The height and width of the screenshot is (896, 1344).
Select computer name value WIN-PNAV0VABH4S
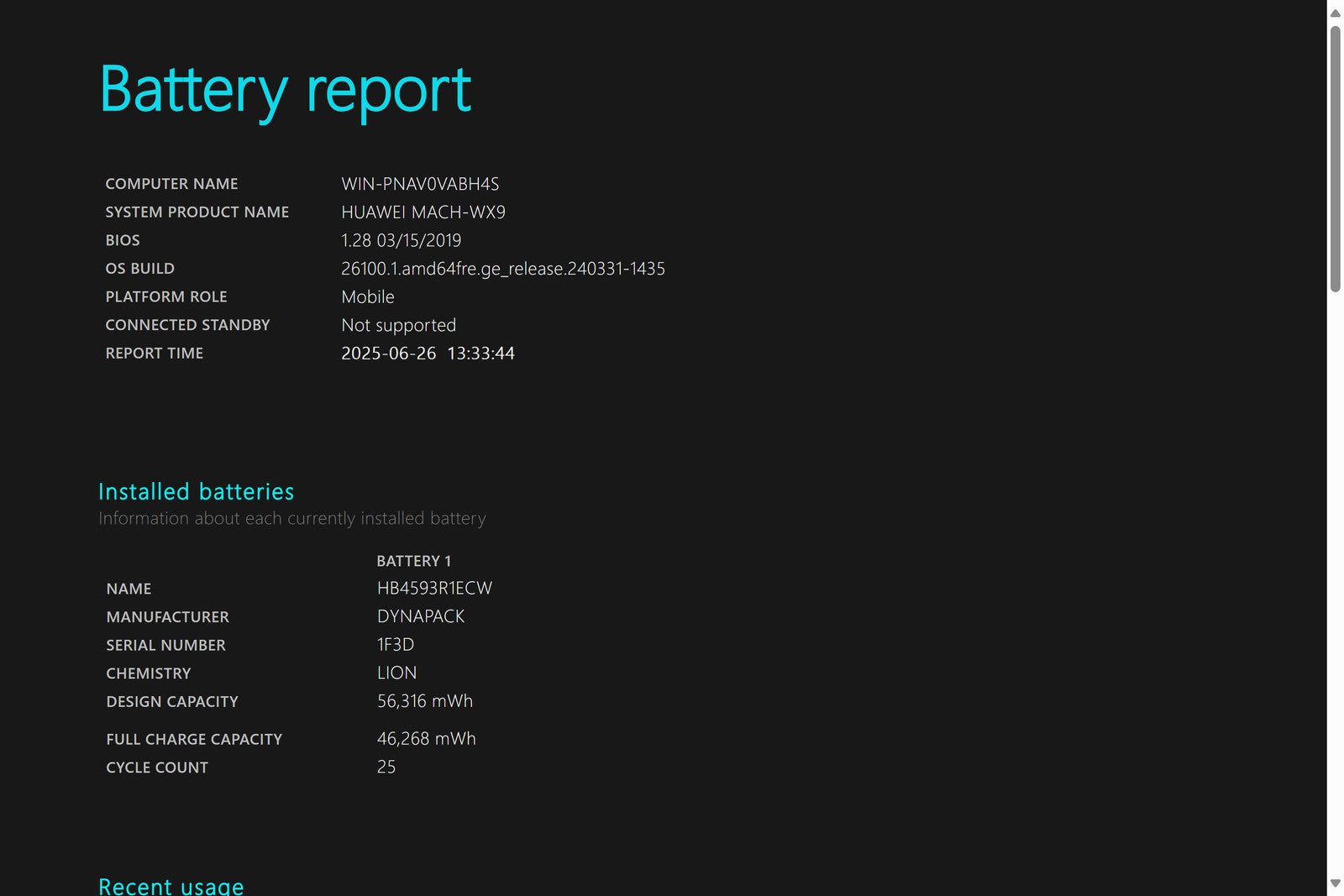click(420, 184)
